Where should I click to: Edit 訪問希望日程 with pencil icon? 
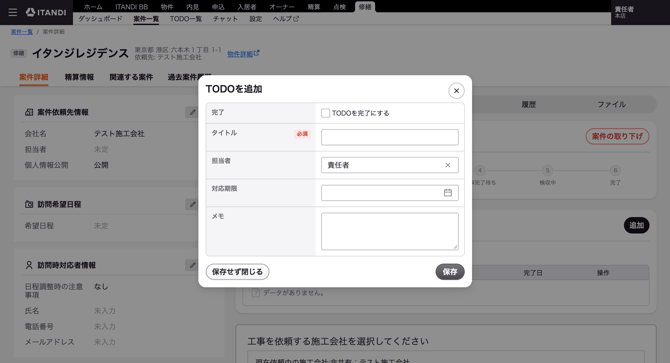193,204
